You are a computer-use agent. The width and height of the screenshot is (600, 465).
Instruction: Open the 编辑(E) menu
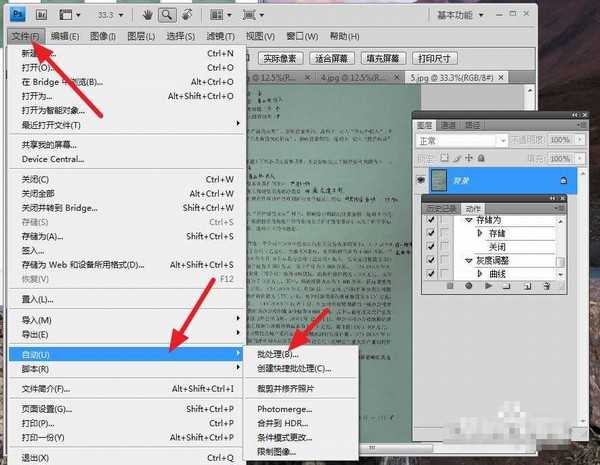[65, 36]
